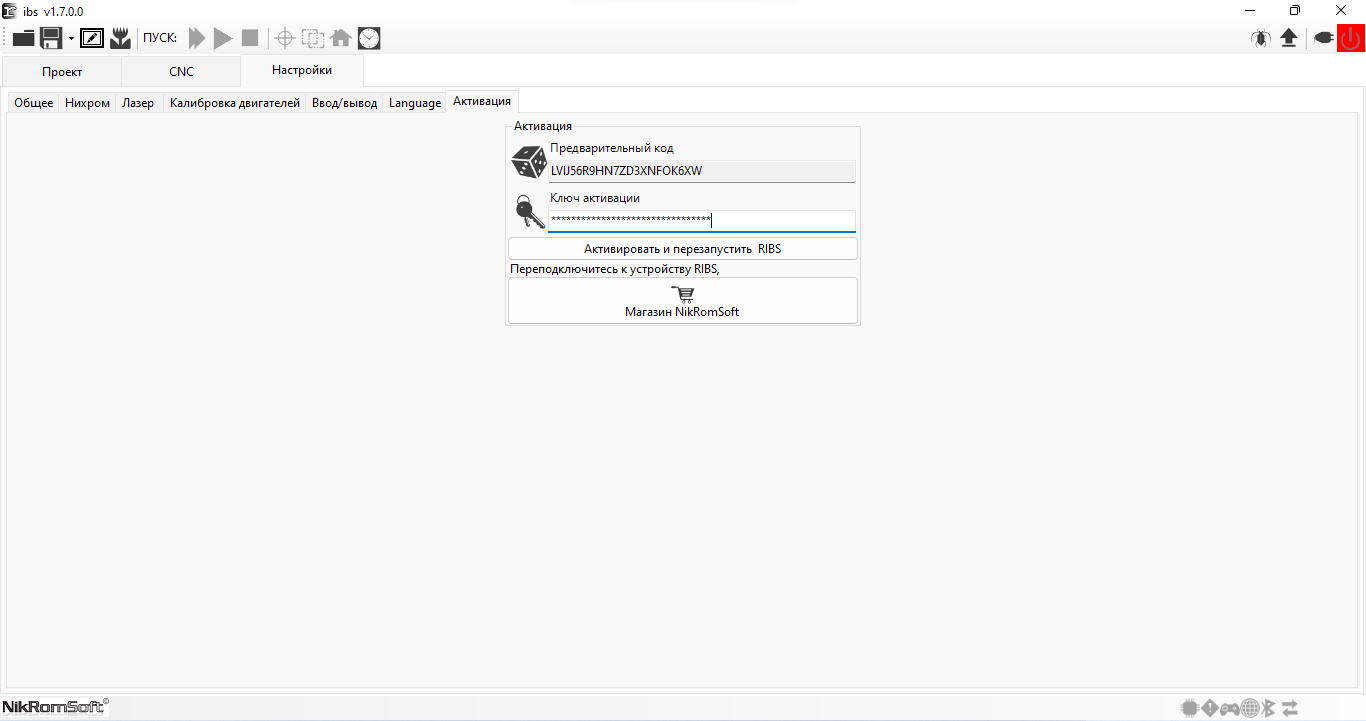Open the Калибровка двигателей subtab
The image size is (1366, 721).
click(235, 103)
